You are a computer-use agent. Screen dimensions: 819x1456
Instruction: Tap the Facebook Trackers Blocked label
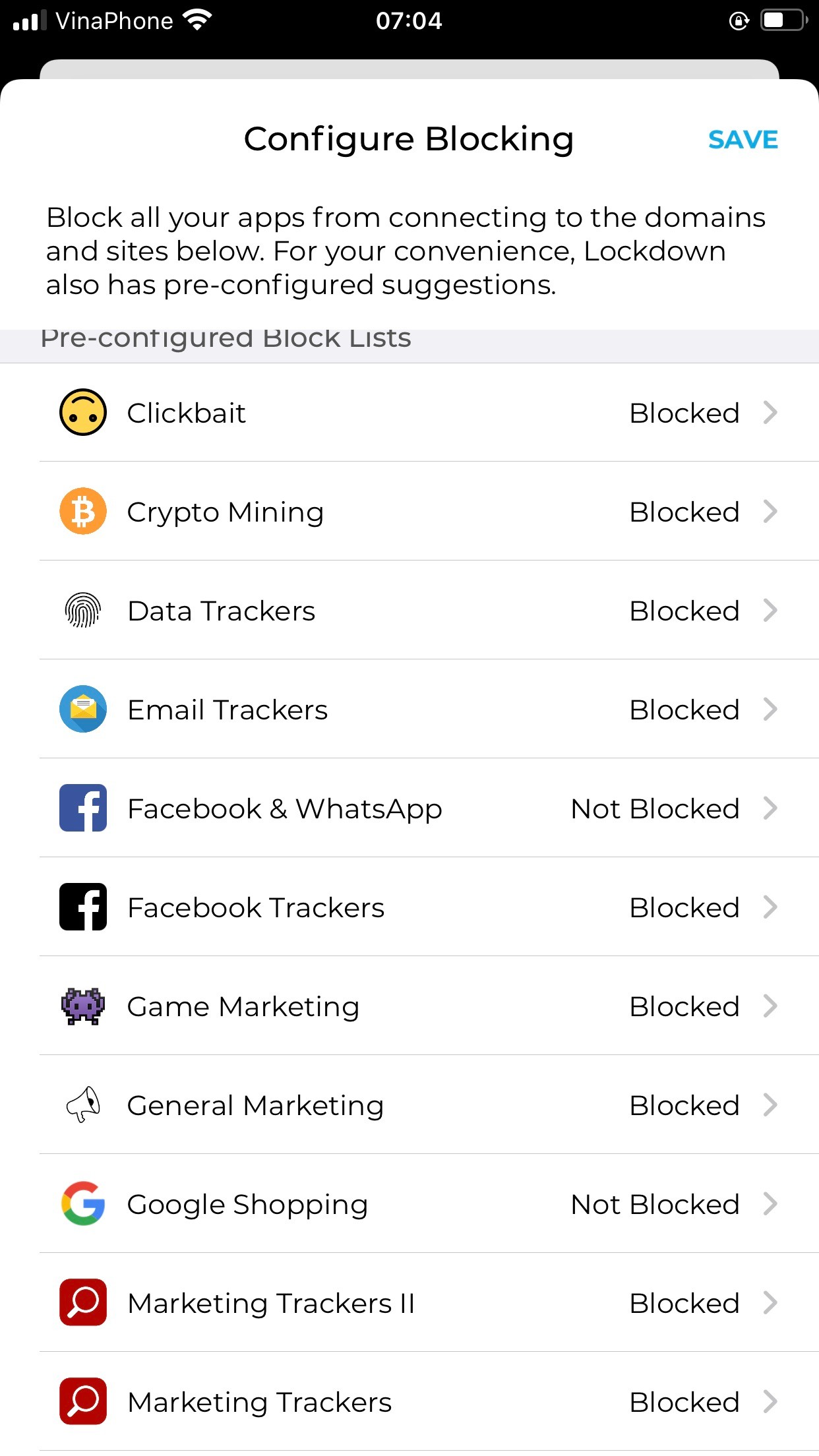coord(684,907)
